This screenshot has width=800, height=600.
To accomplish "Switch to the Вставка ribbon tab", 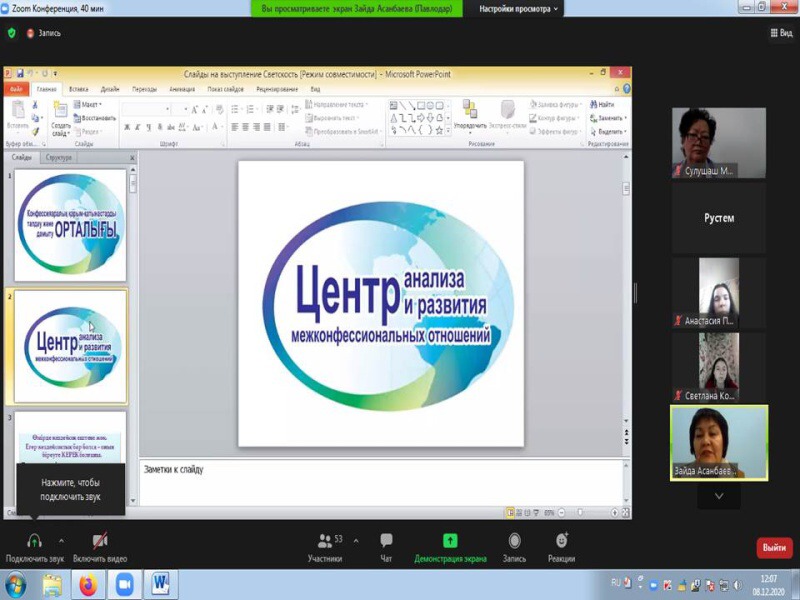I will (x=79, y=89).
